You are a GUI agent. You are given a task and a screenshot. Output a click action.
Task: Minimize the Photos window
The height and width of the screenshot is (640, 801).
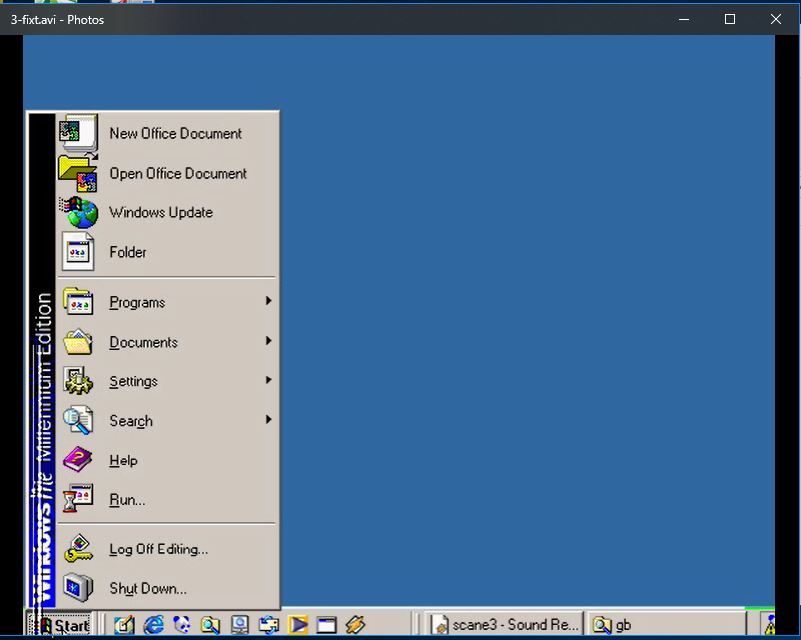[684, 19]
